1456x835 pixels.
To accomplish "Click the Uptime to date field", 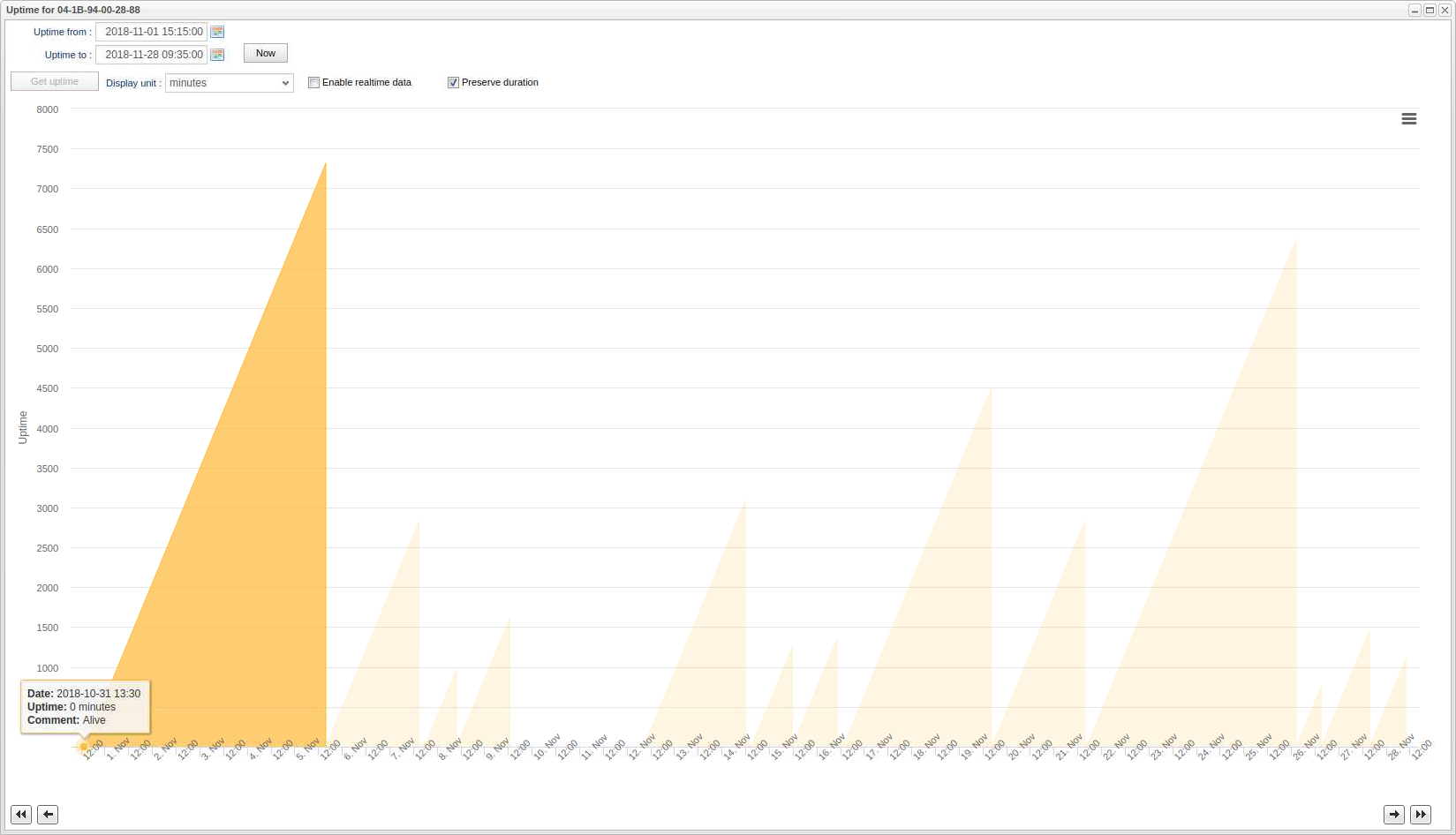I will coord(152,55).
